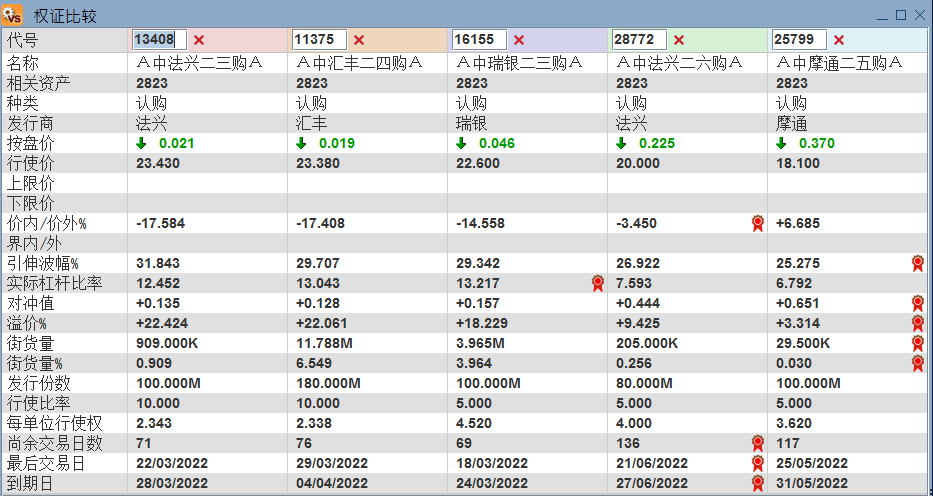Click ribbon badge beside expiry 27/06/2022
The width and height of the screenshot is (933, 496).
[x=757, y=483]
